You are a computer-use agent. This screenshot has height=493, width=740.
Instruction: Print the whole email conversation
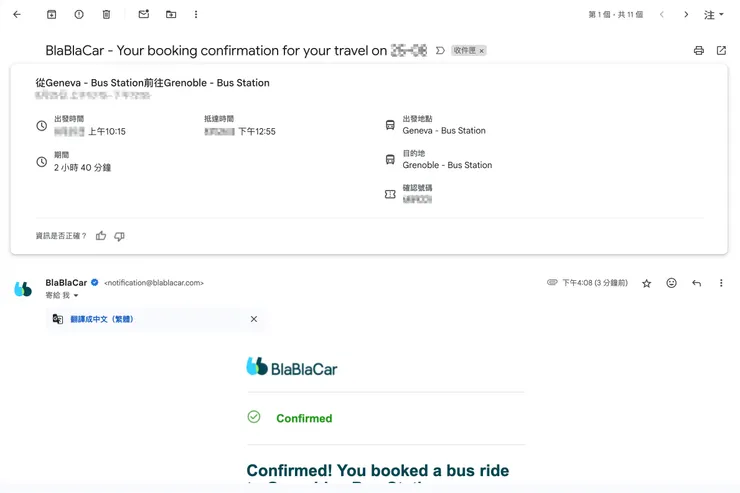click(698, 50)
